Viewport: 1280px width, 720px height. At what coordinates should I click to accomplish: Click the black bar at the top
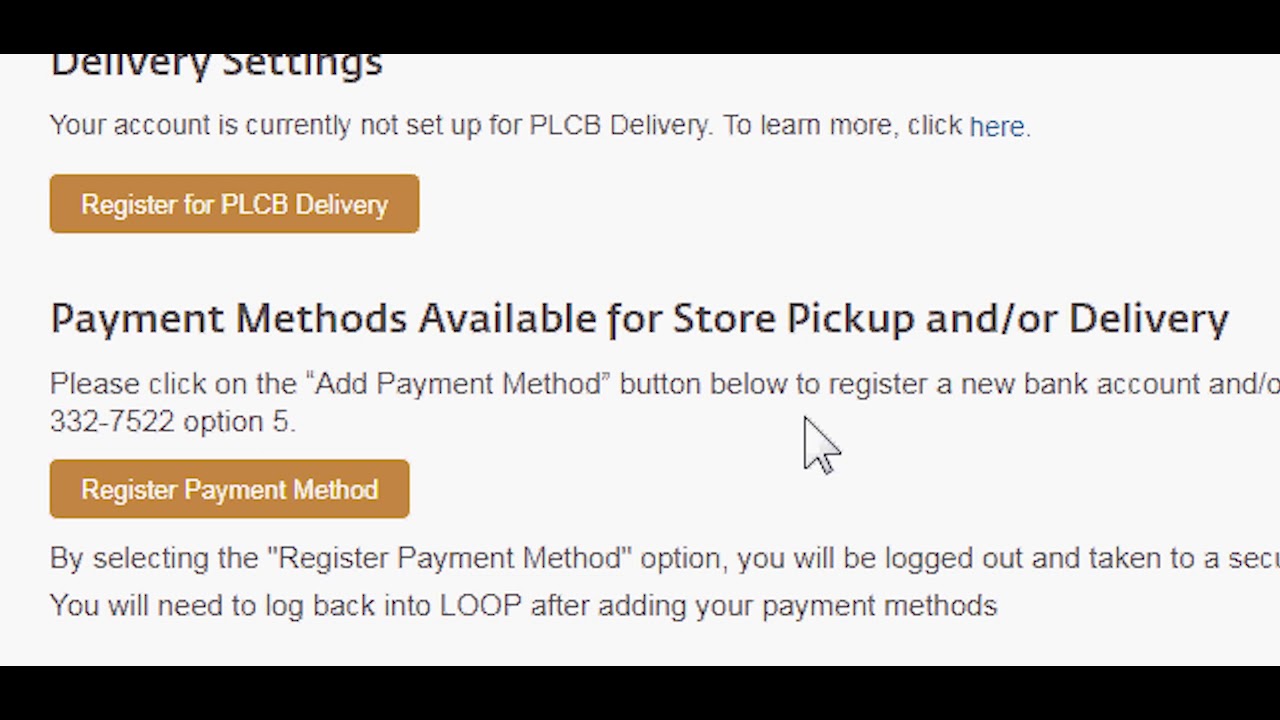[x=640, y=26]
